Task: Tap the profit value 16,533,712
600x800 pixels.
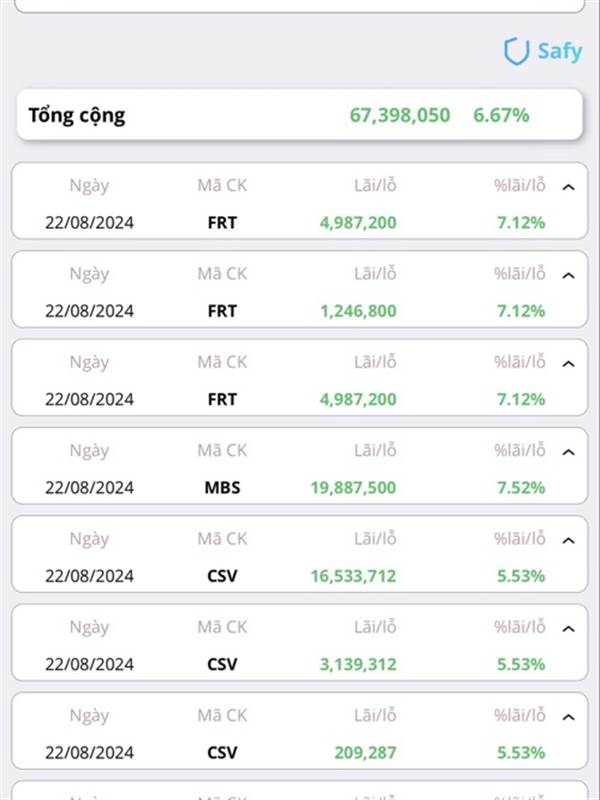Action: coord(353,576)
